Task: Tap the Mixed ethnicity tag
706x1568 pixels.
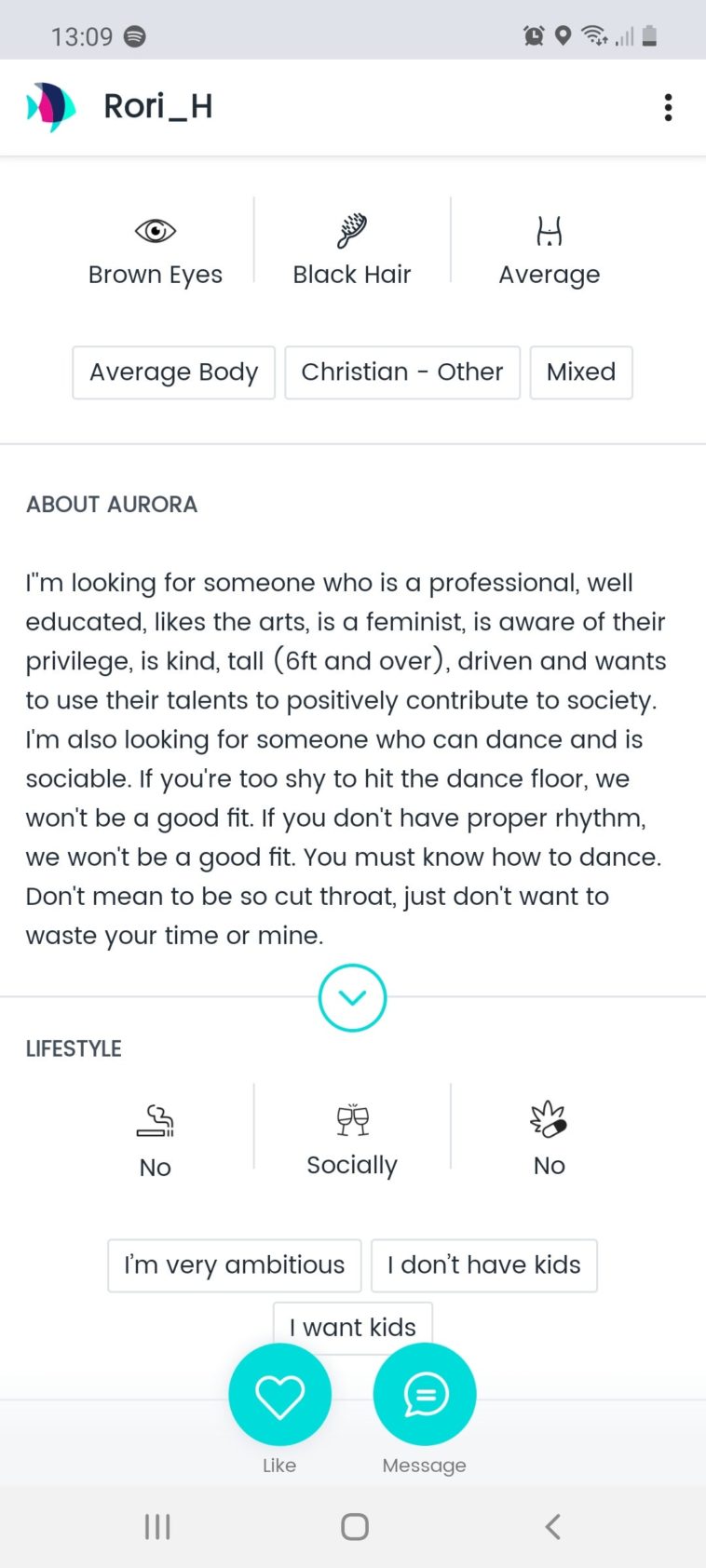Action: click(x=581, y=372)
